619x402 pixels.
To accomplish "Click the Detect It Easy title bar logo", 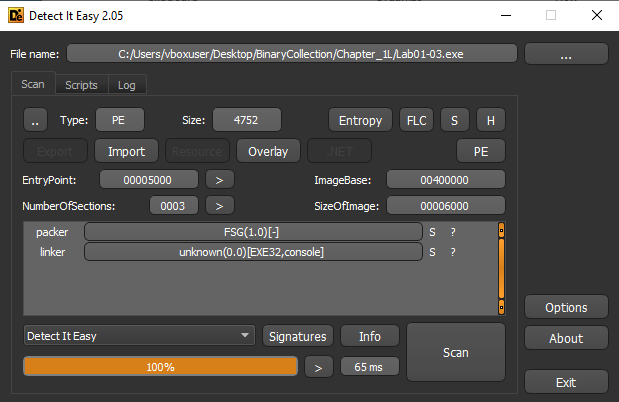I will coord(16,15).
